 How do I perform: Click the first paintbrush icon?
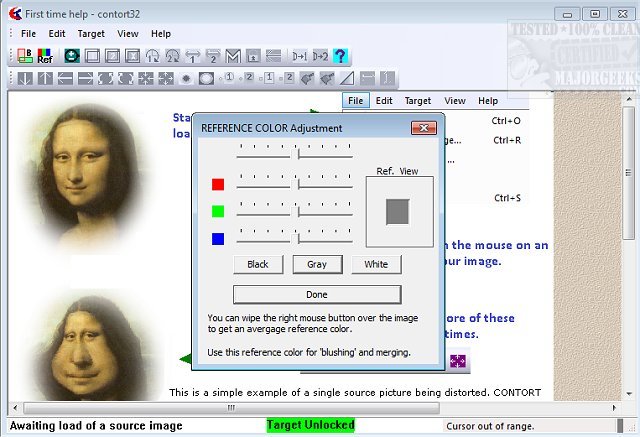click(x=307, y=78)
